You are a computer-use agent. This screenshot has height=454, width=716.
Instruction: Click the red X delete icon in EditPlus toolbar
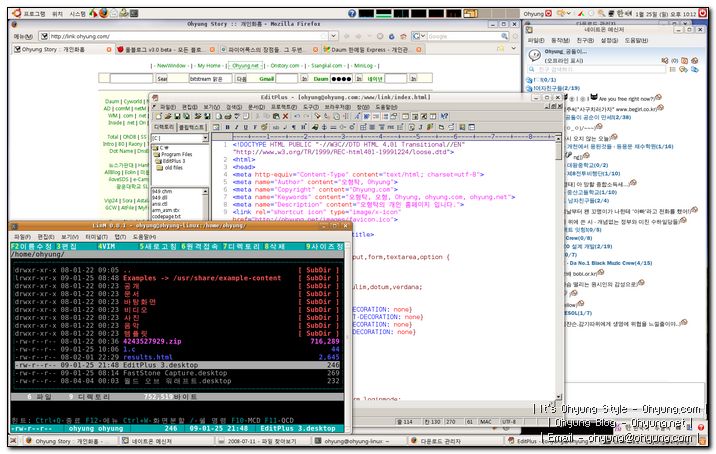[x=285, y=116]
